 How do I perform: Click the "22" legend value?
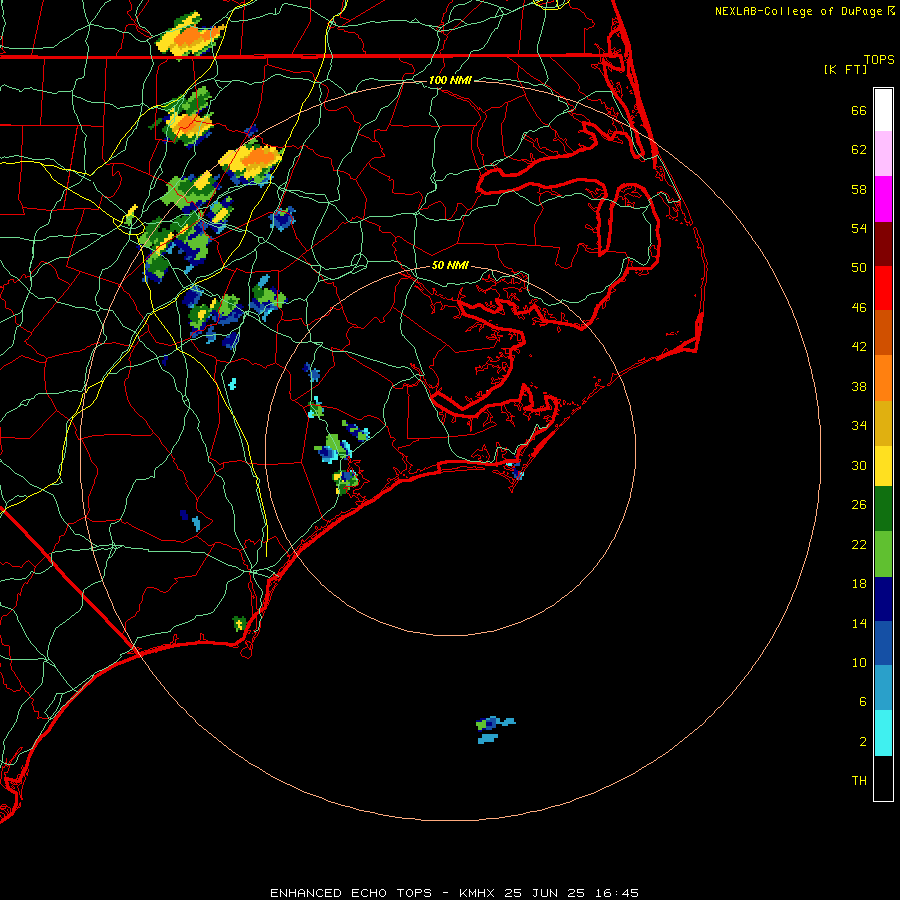pos(859,544)
